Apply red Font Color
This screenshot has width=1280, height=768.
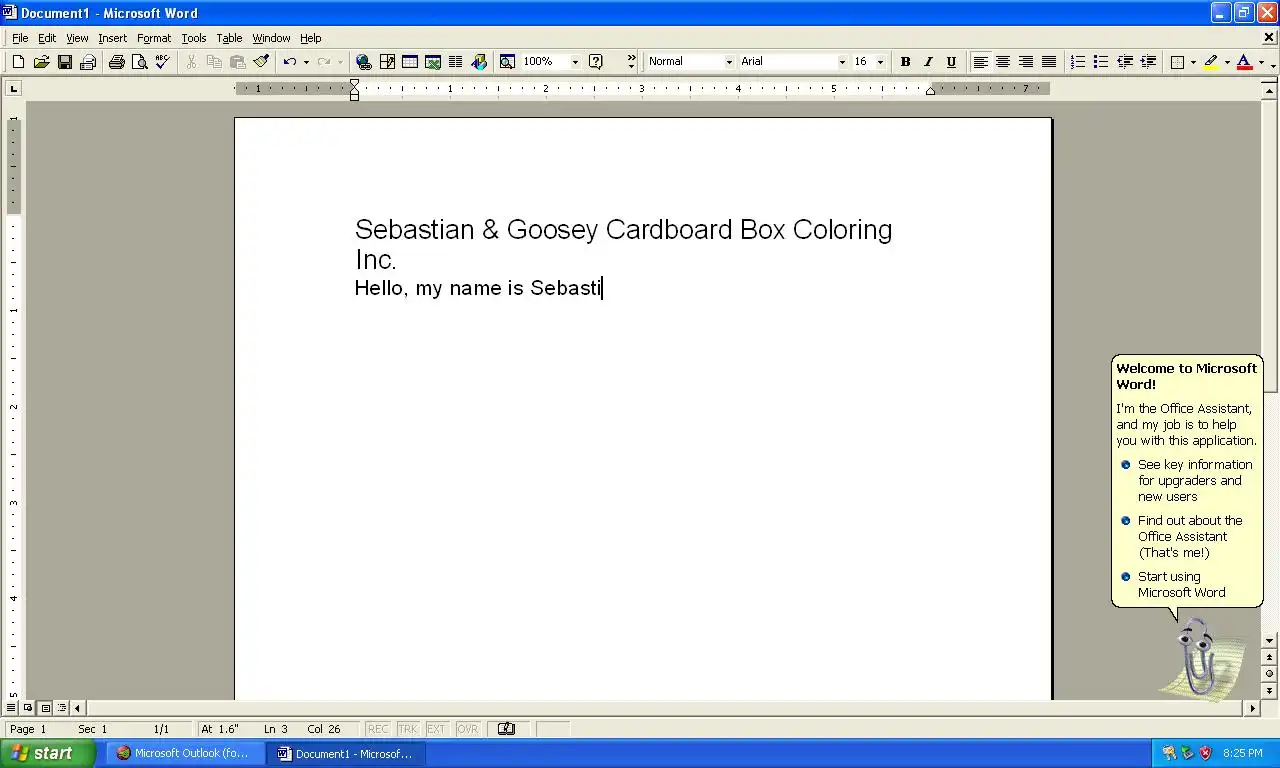pyautogui.click(x=1245, y=62)
